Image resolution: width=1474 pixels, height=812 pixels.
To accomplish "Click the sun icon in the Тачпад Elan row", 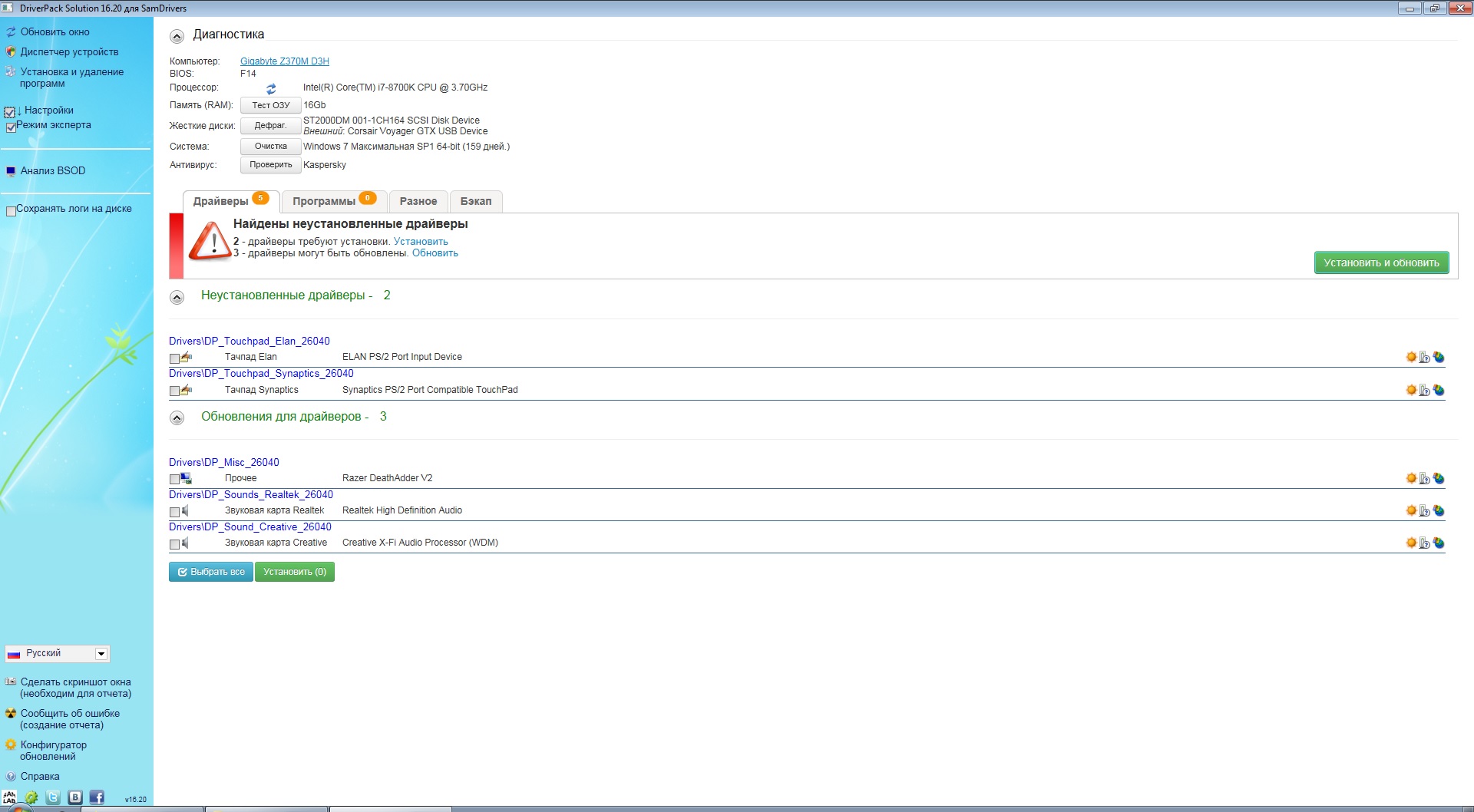I will [x=1411, y=357].
